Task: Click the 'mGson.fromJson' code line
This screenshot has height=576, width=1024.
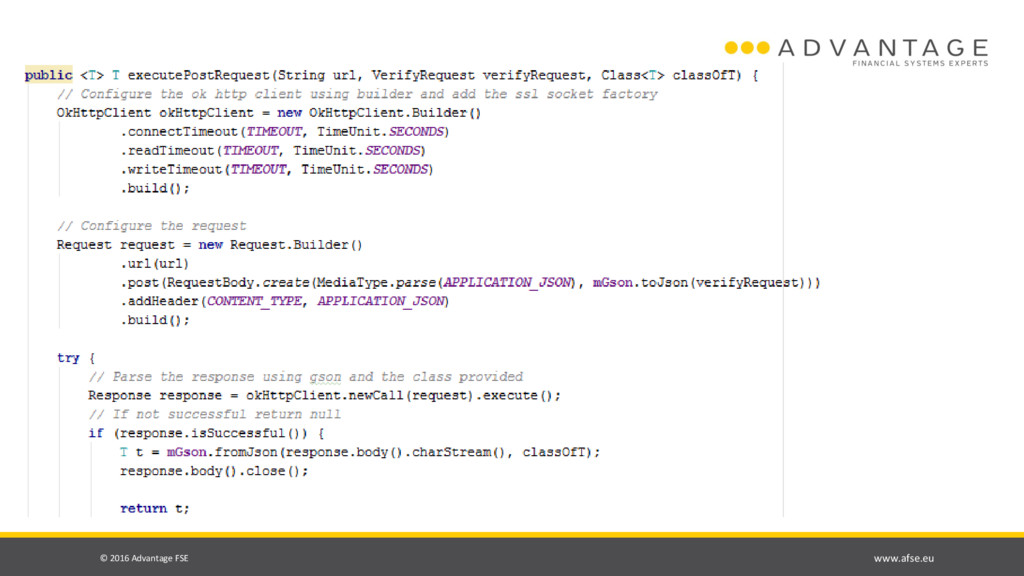Action: coord(360,452)
